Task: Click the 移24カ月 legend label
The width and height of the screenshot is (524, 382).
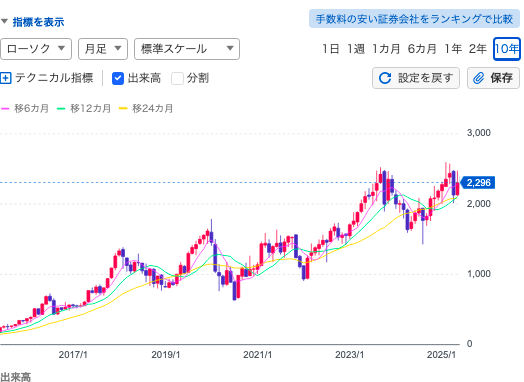Action: 153,109
